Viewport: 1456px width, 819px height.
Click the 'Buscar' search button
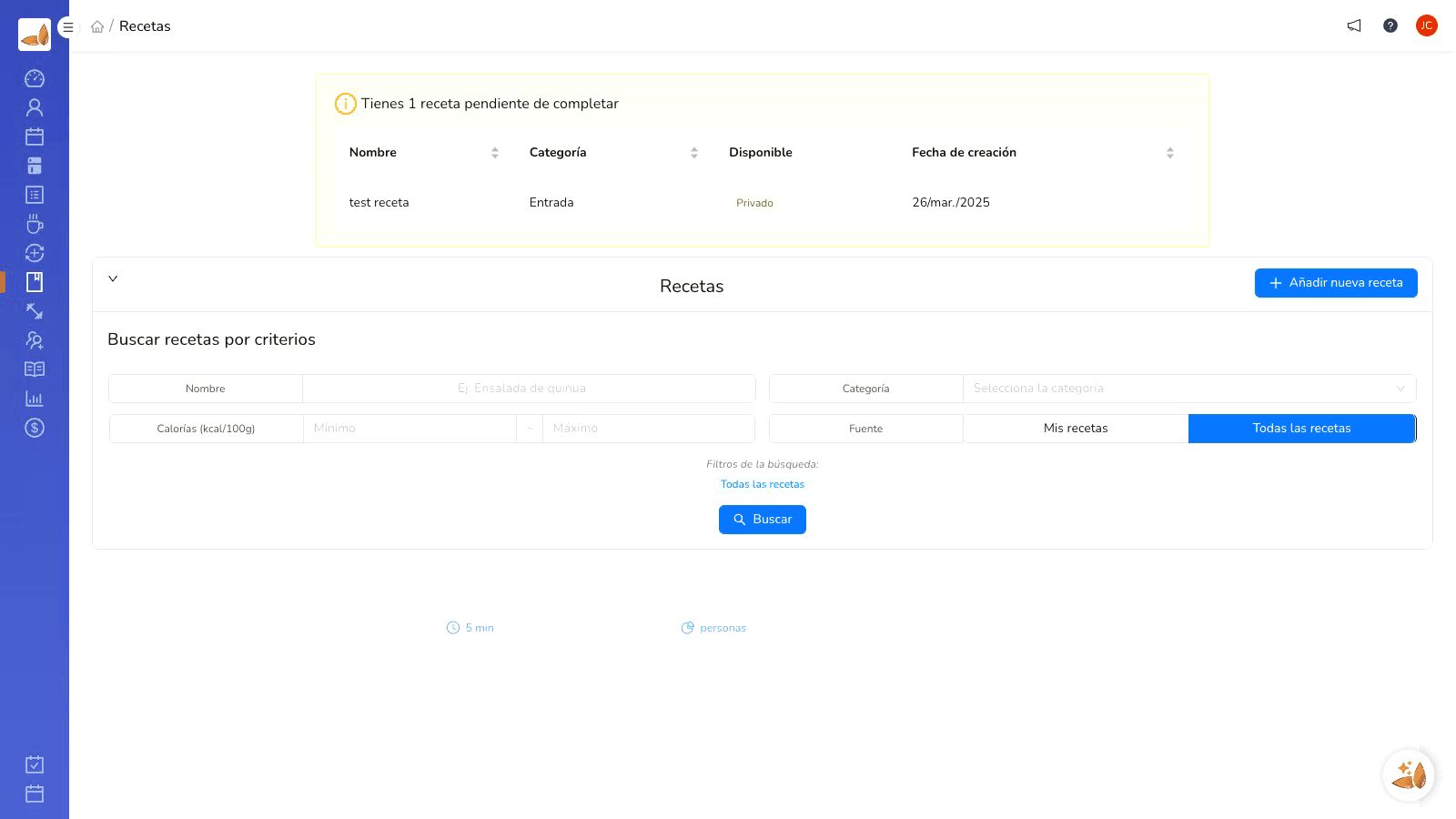(x=763, y=520)
